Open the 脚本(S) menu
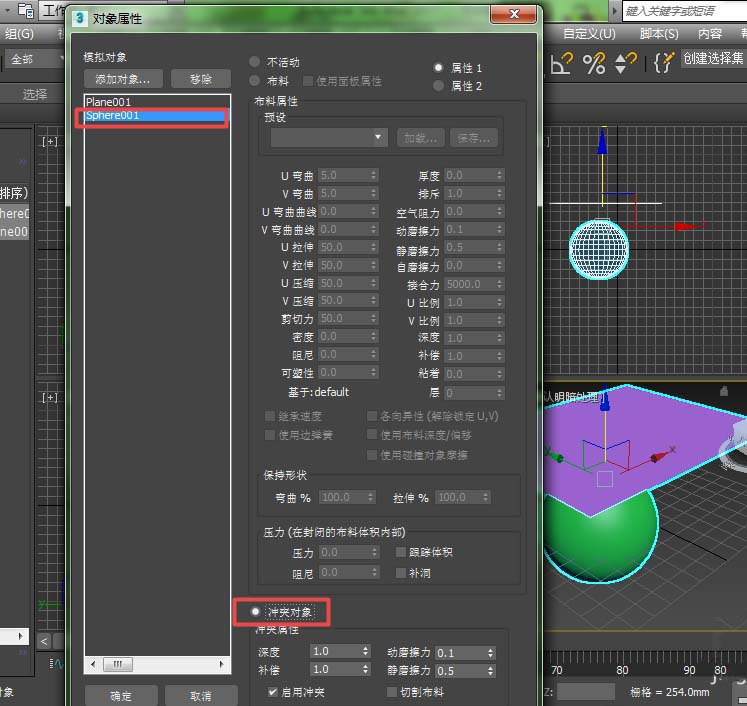 point(659,34)
